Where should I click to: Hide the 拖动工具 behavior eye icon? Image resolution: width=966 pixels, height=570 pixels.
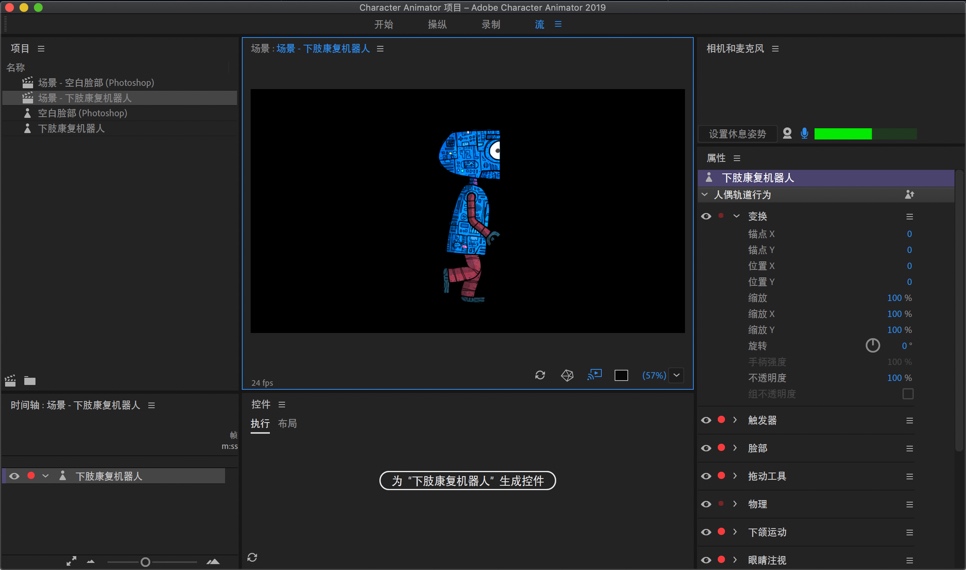coord(706,476)
